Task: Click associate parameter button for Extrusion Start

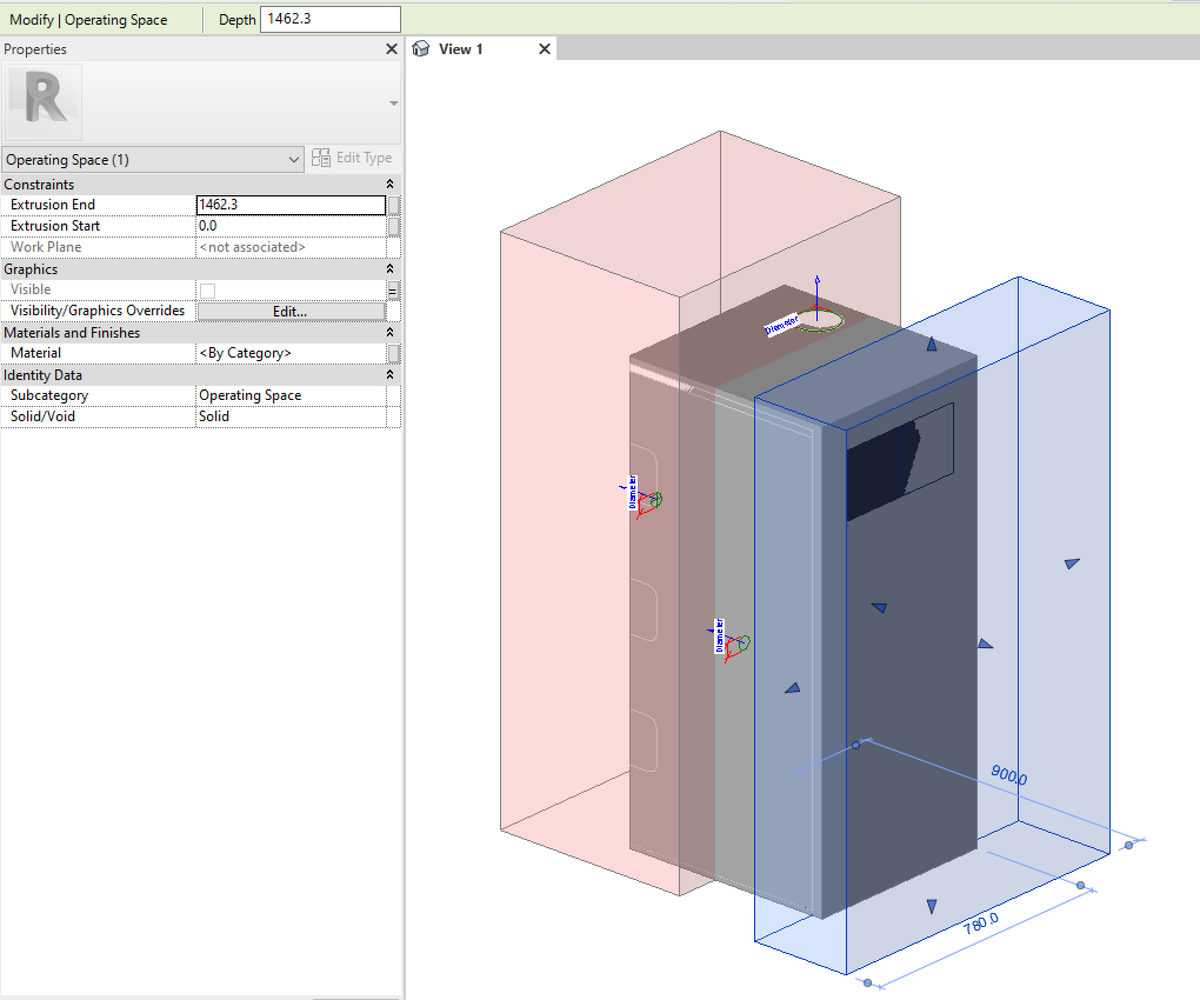Action: pyautogui.click(x=394, y=226)
